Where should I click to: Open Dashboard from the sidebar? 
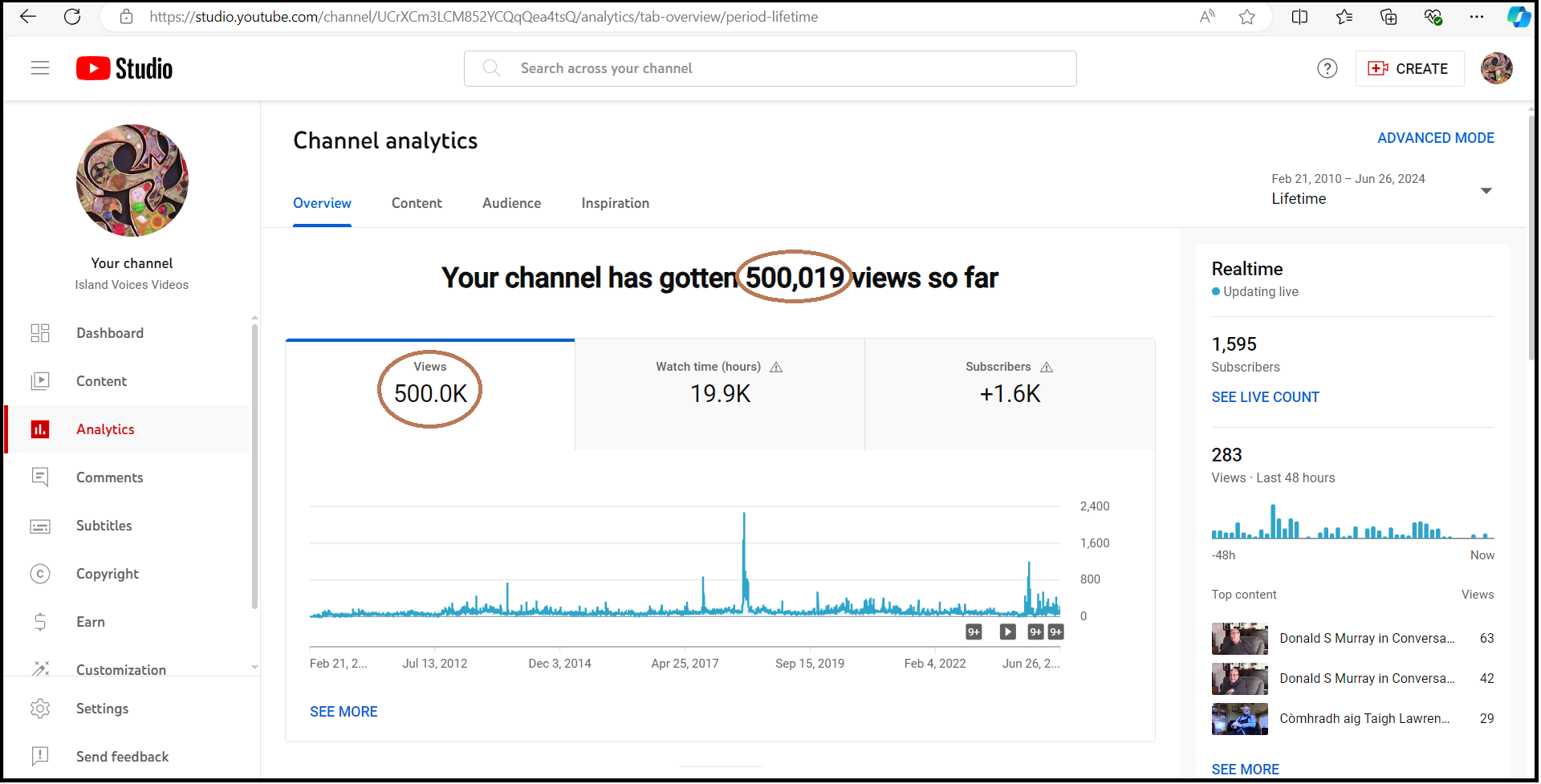point(110,333)
